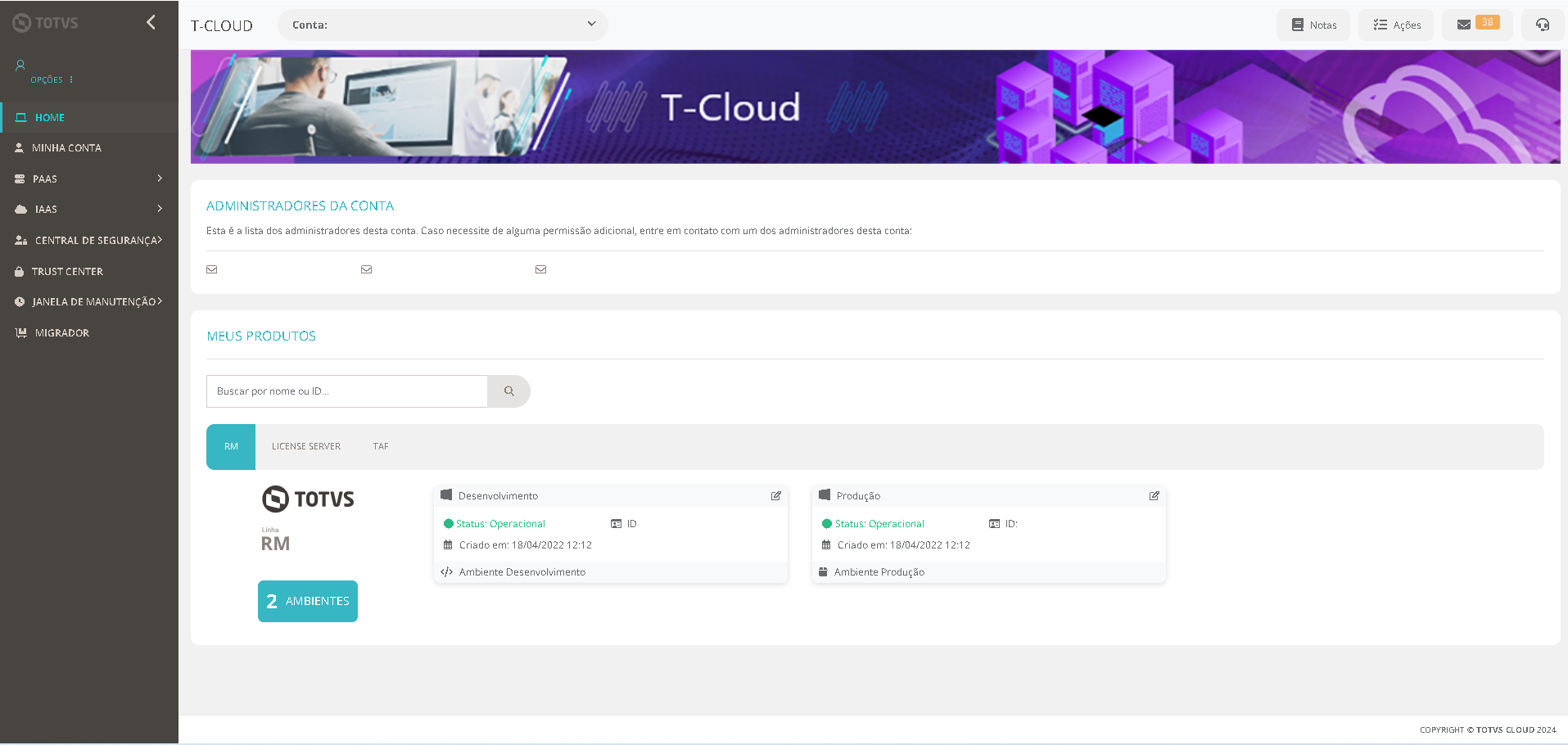The height and width of the screenshot is (745, 1568).
Task: Focus the Buscar por nome ou ID field
Action: pyautogui.click(x=347, y=391)
